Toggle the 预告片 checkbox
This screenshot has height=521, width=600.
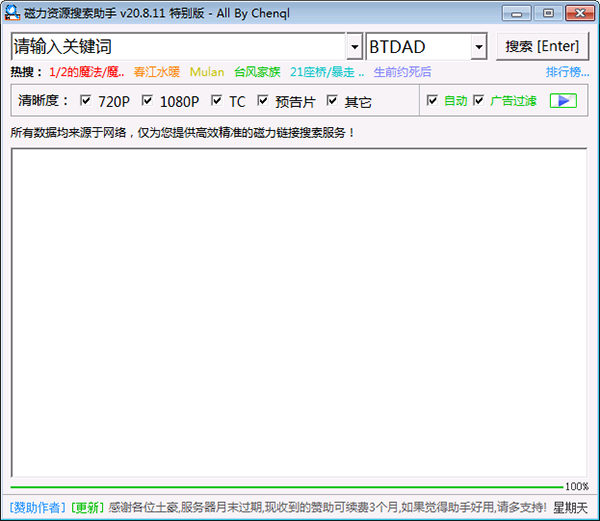[x=262, y=101]
